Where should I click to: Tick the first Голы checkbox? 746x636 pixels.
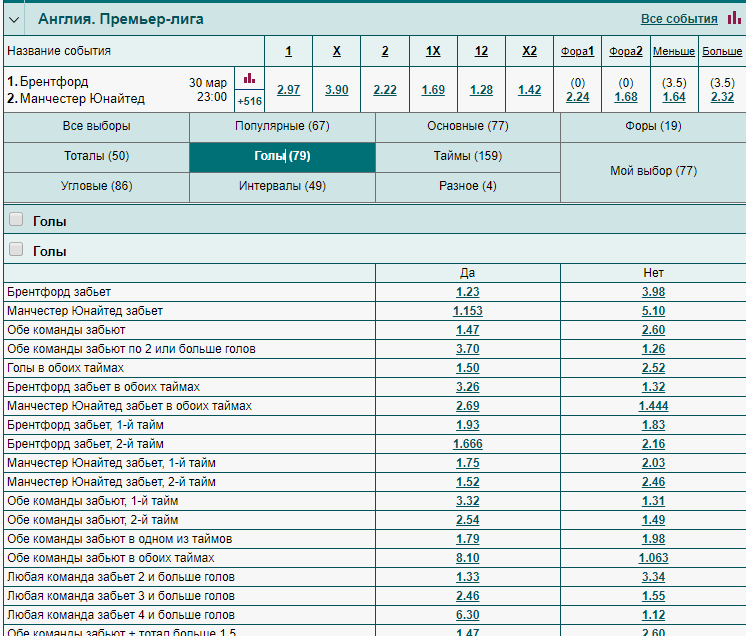click(16, 219)
